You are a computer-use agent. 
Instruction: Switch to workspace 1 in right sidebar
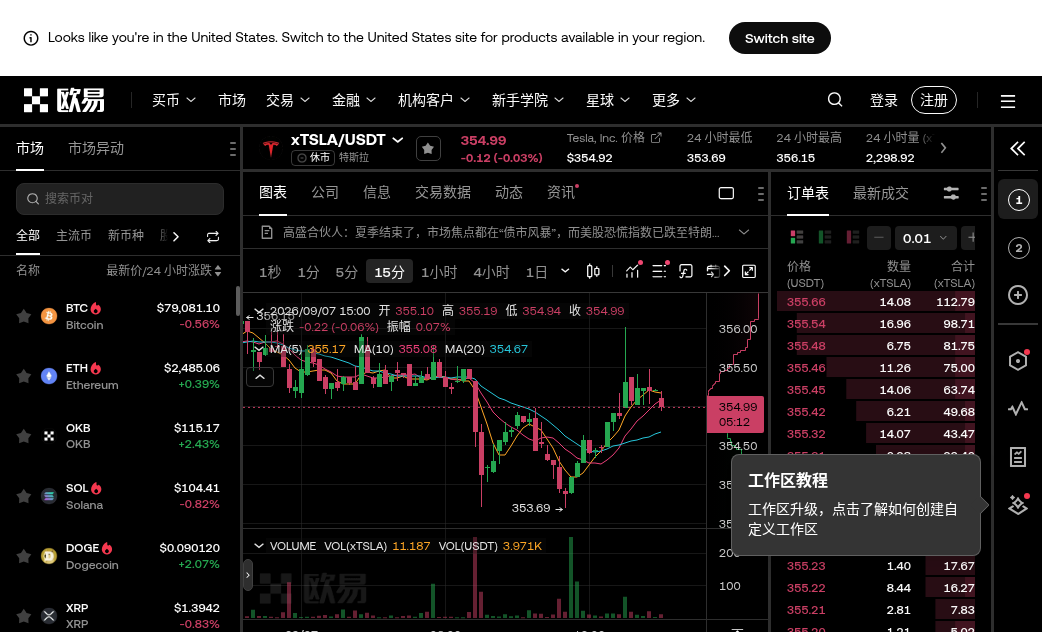point(1018,199)
